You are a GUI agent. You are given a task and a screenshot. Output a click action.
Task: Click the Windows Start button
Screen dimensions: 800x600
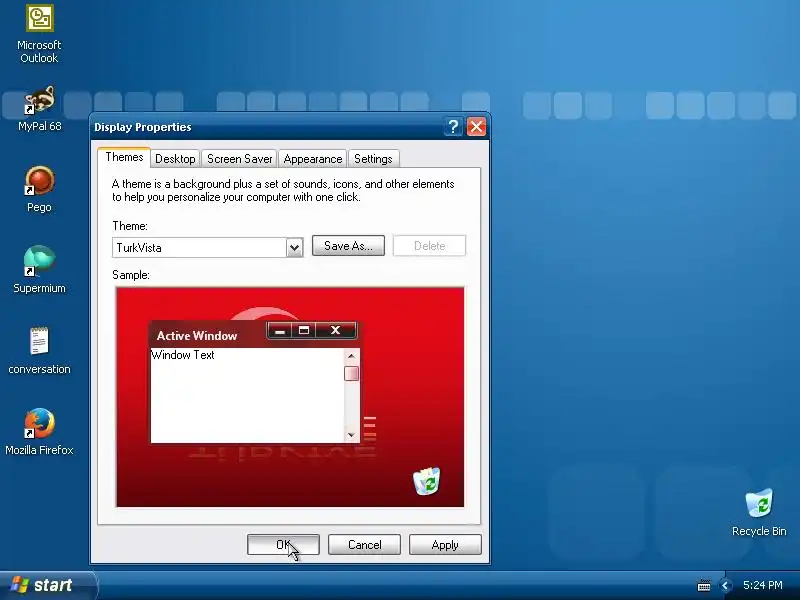tap(47, 585)
